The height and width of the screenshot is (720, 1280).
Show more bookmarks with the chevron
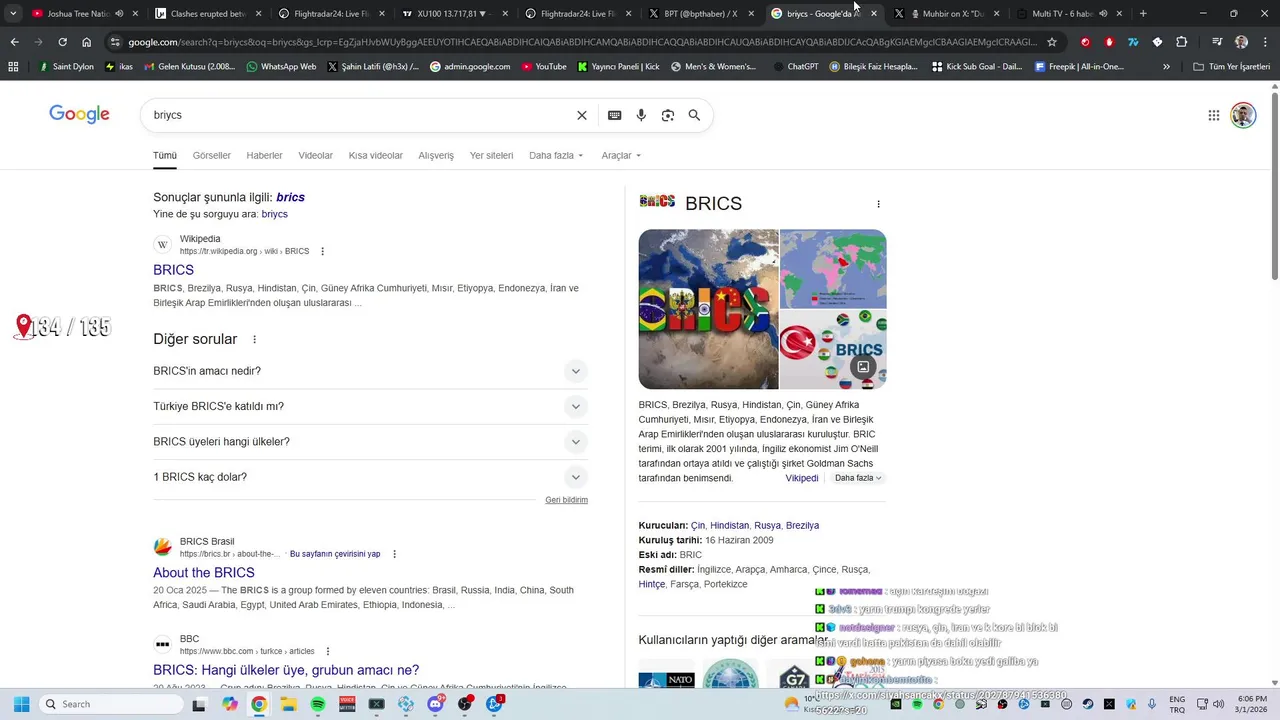pyautogui.click(x=1166, y=66)
